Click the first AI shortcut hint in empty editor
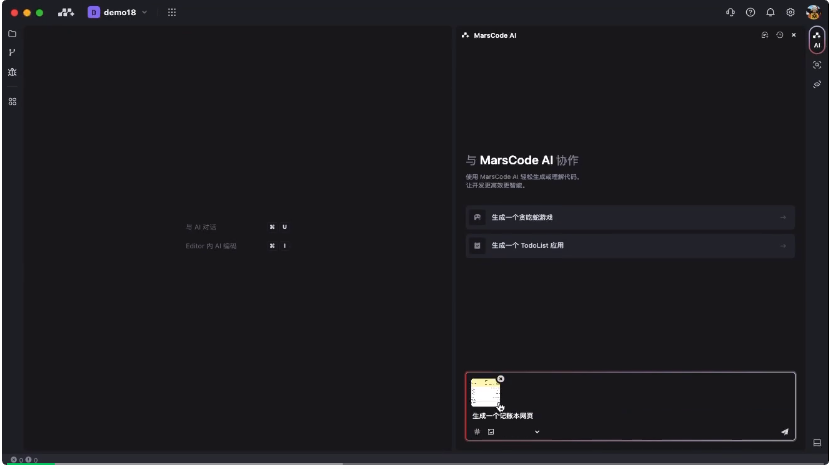831x469 pixels. 236,227
